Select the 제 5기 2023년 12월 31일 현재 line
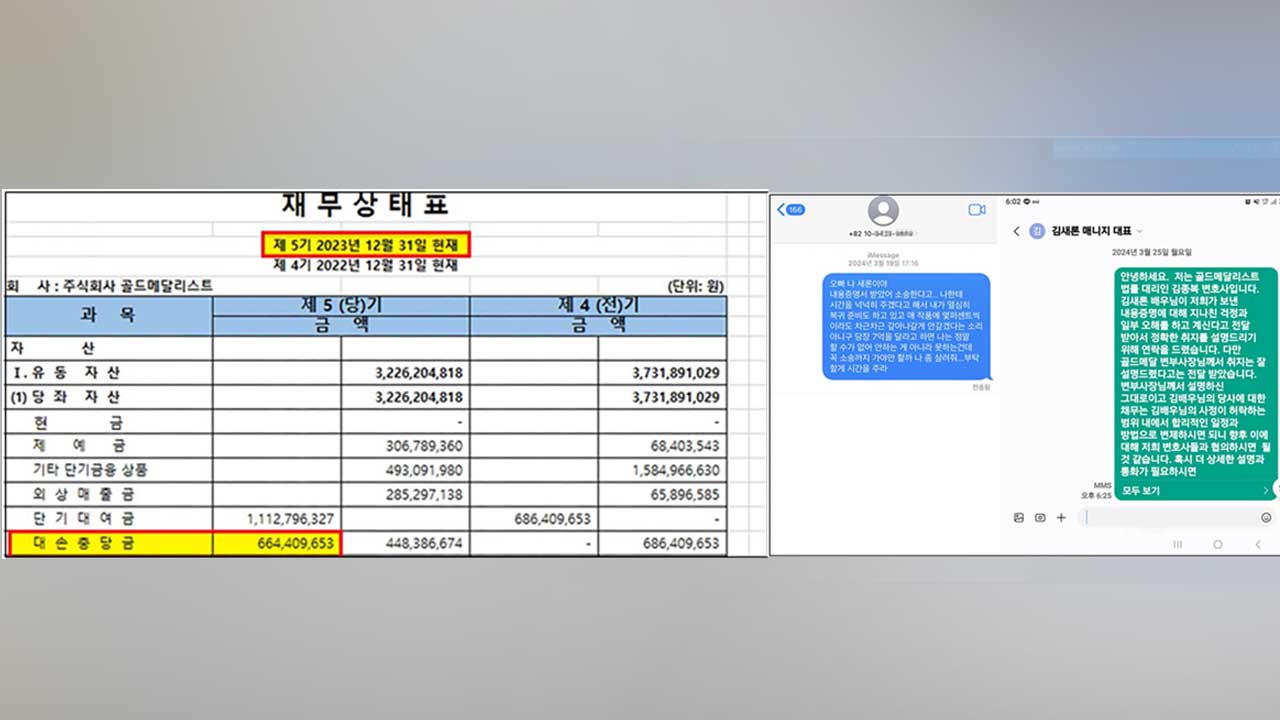The width and height of the screenshot is (1280, 720). tap(365, 244)
